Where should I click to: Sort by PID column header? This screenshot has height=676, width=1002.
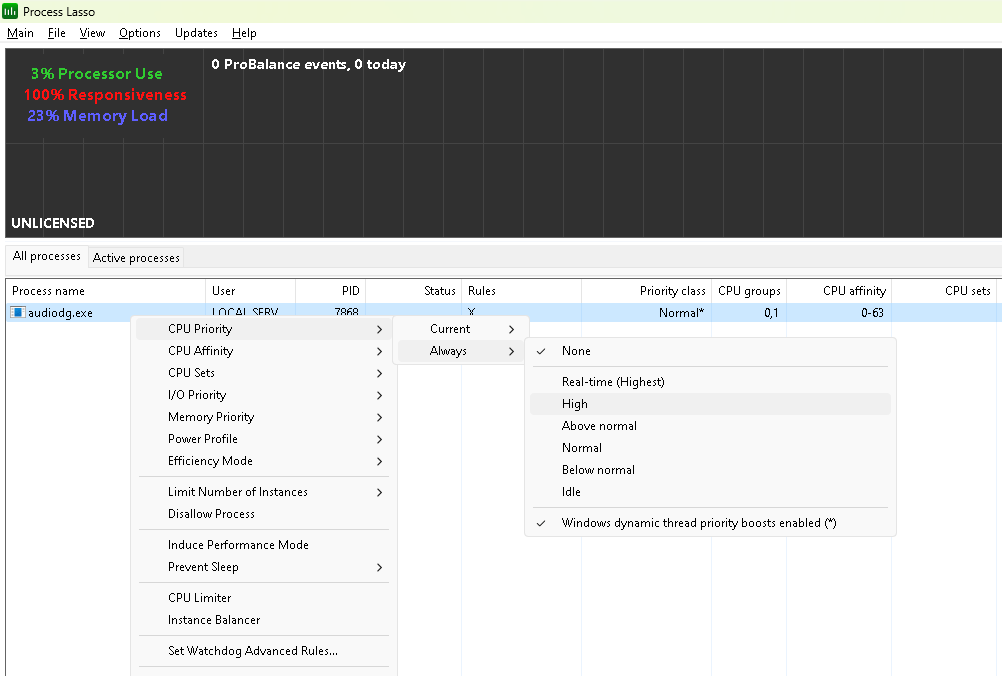tap(330, 291)
